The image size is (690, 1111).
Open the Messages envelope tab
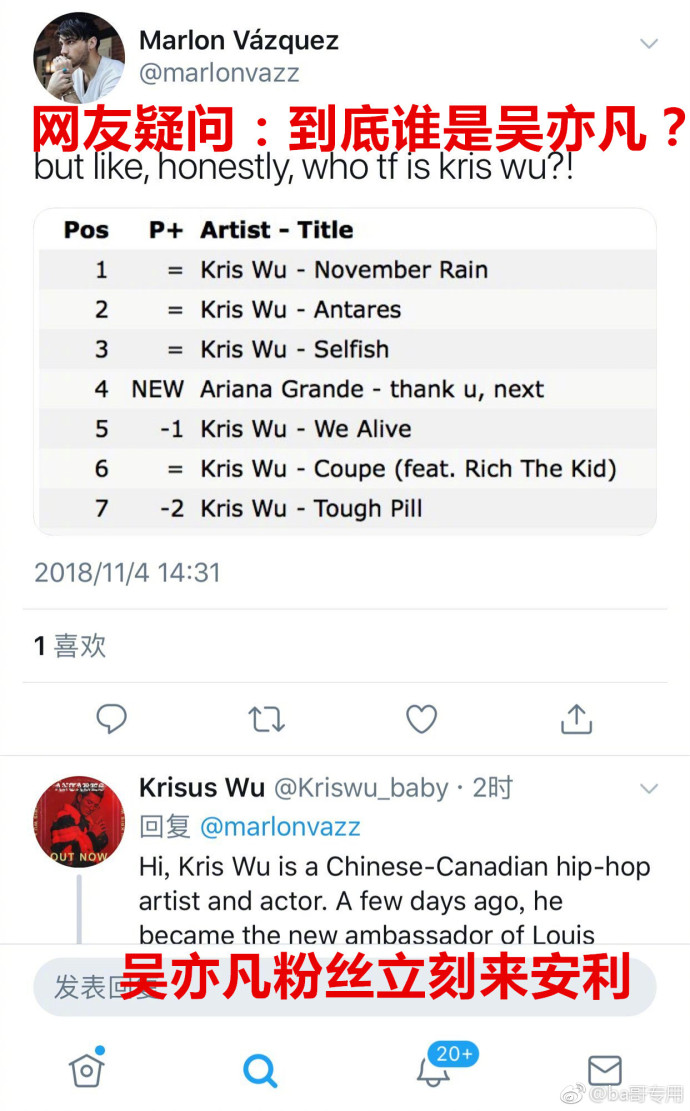pyautogui.click(x=604, y=1069)
